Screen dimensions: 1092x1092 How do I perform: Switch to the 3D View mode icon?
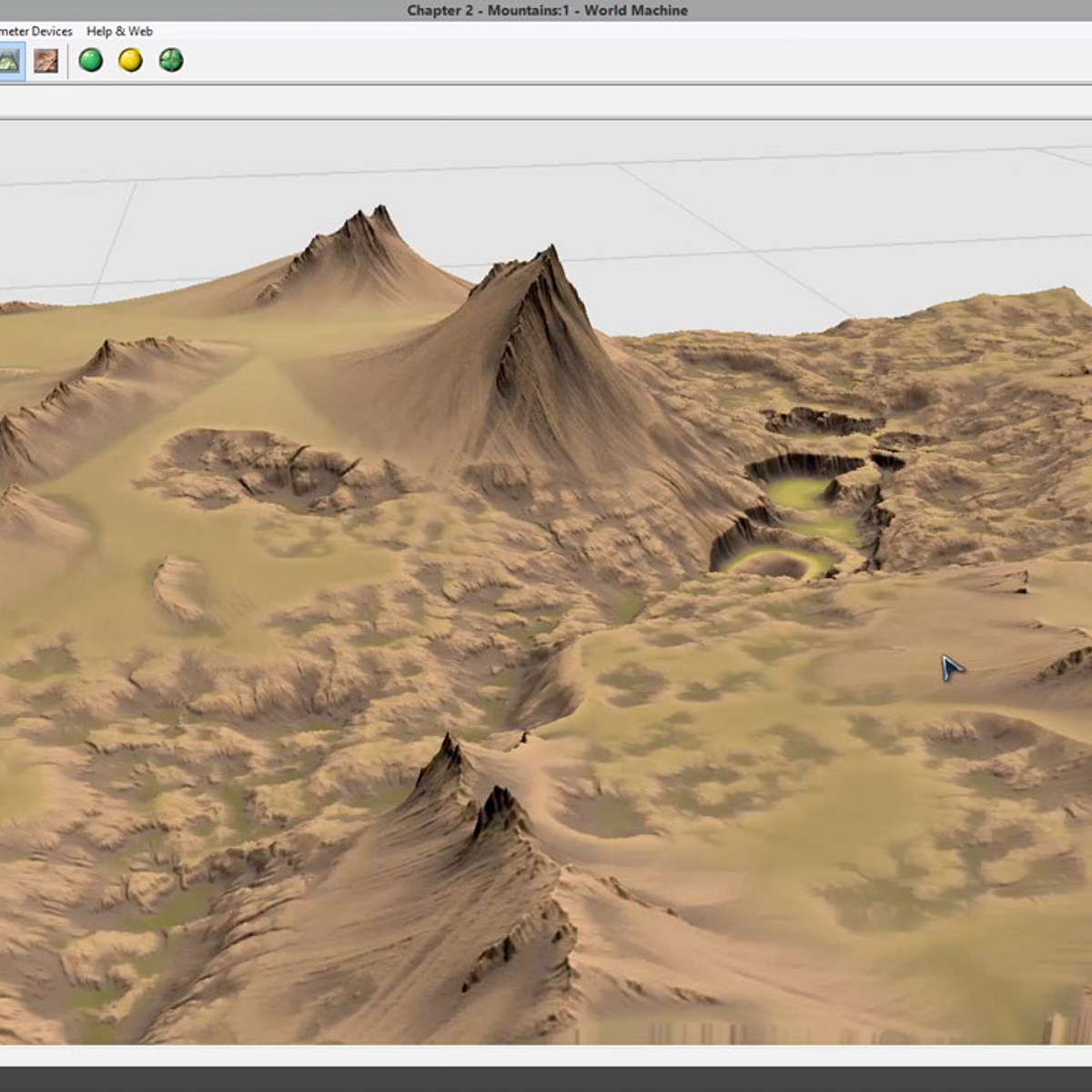click(10, 61)
